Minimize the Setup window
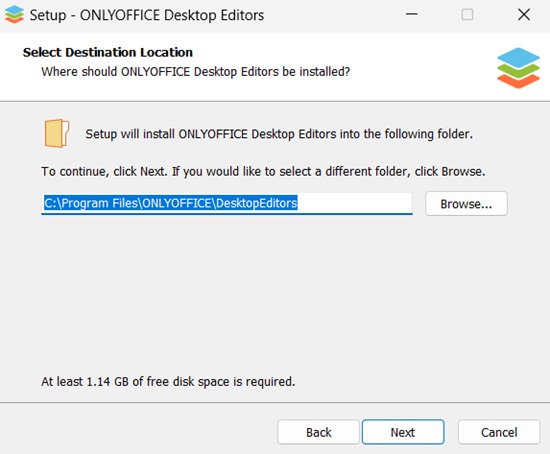Screen dimensions: 550x454 coord(412,15)
